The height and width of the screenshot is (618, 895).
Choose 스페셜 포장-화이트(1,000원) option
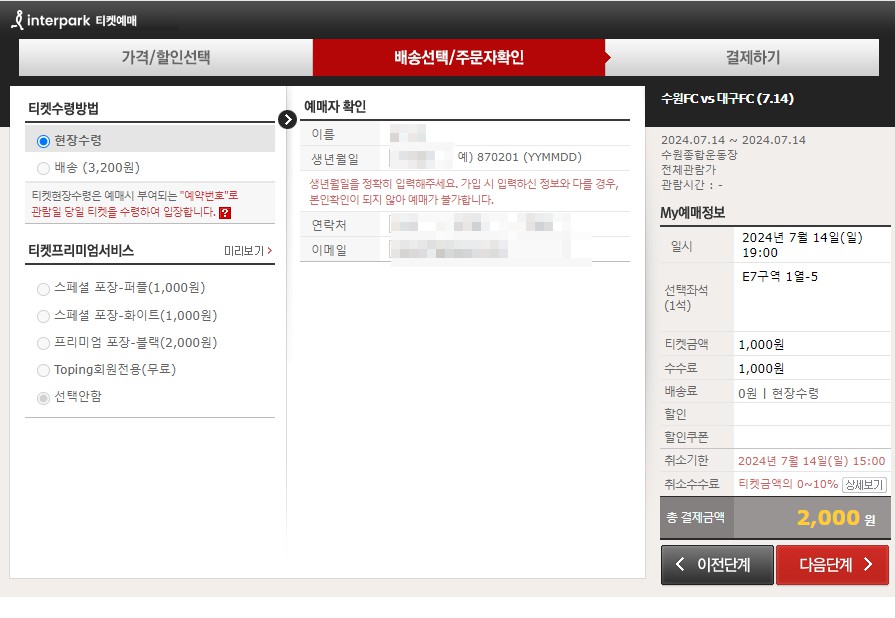[43, 316]
